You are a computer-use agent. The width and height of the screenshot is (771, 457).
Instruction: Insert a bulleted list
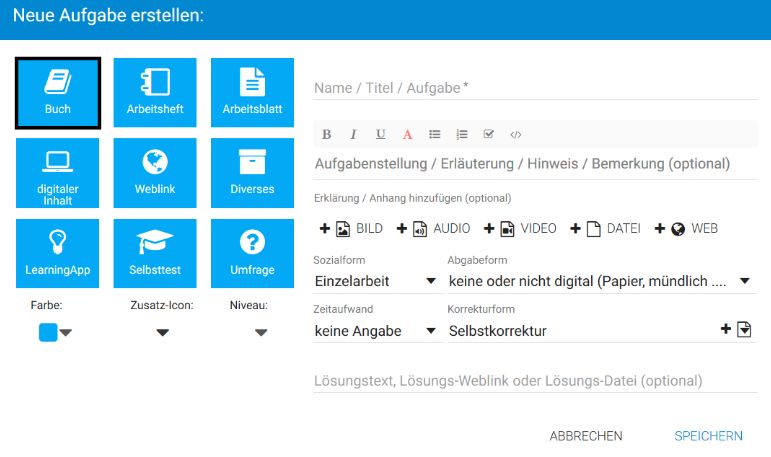435,134
